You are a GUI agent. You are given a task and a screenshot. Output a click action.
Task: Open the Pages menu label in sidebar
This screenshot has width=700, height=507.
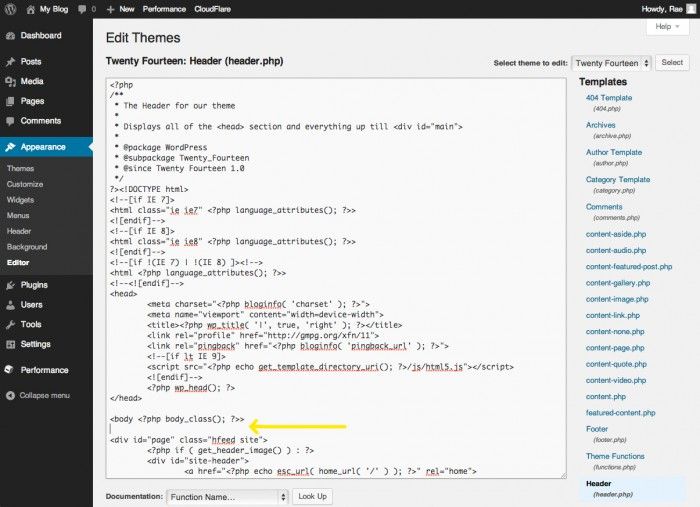(32, 101)
